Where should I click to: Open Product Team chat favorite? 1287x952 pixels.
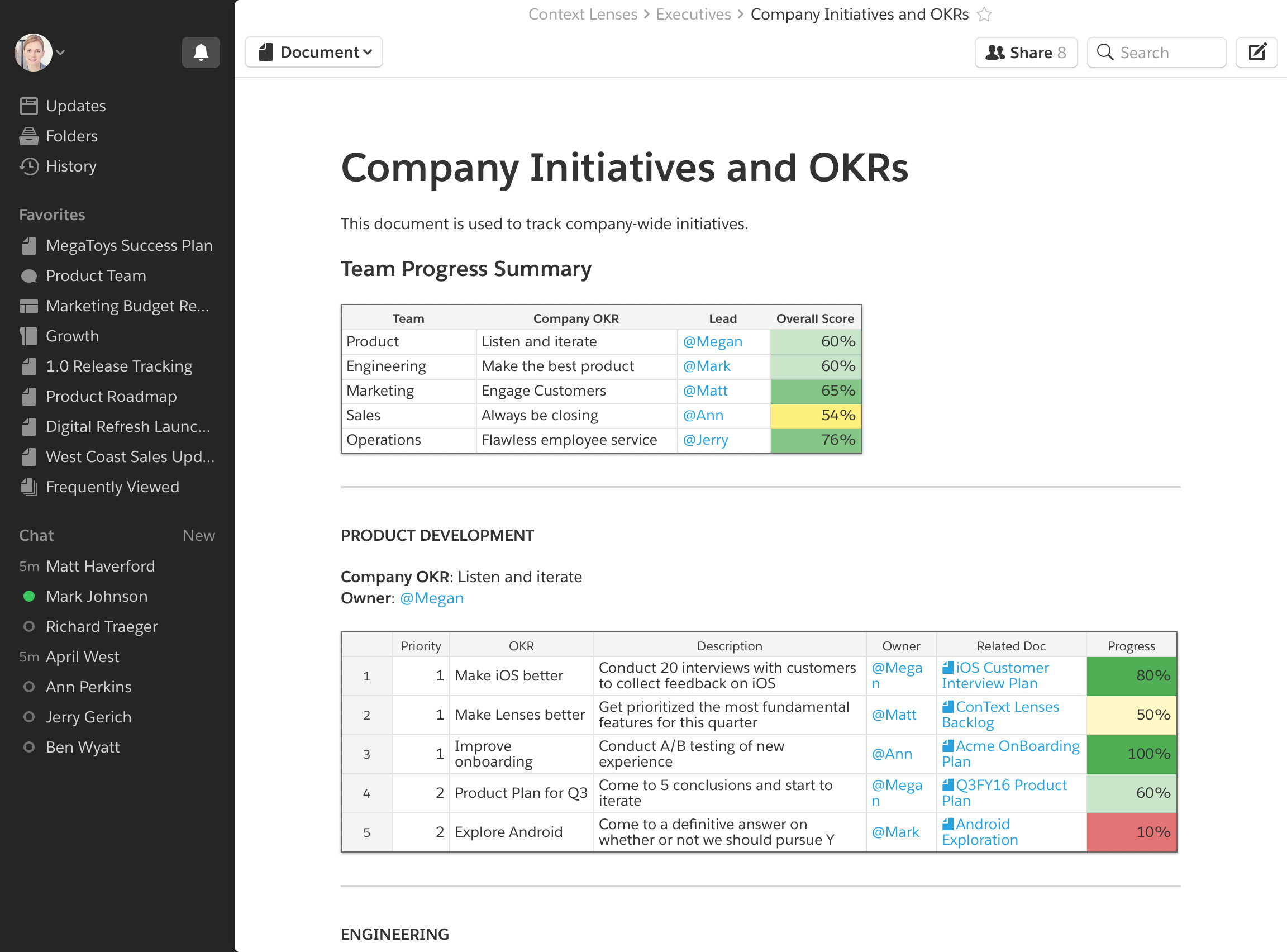[x=96, y=276]
